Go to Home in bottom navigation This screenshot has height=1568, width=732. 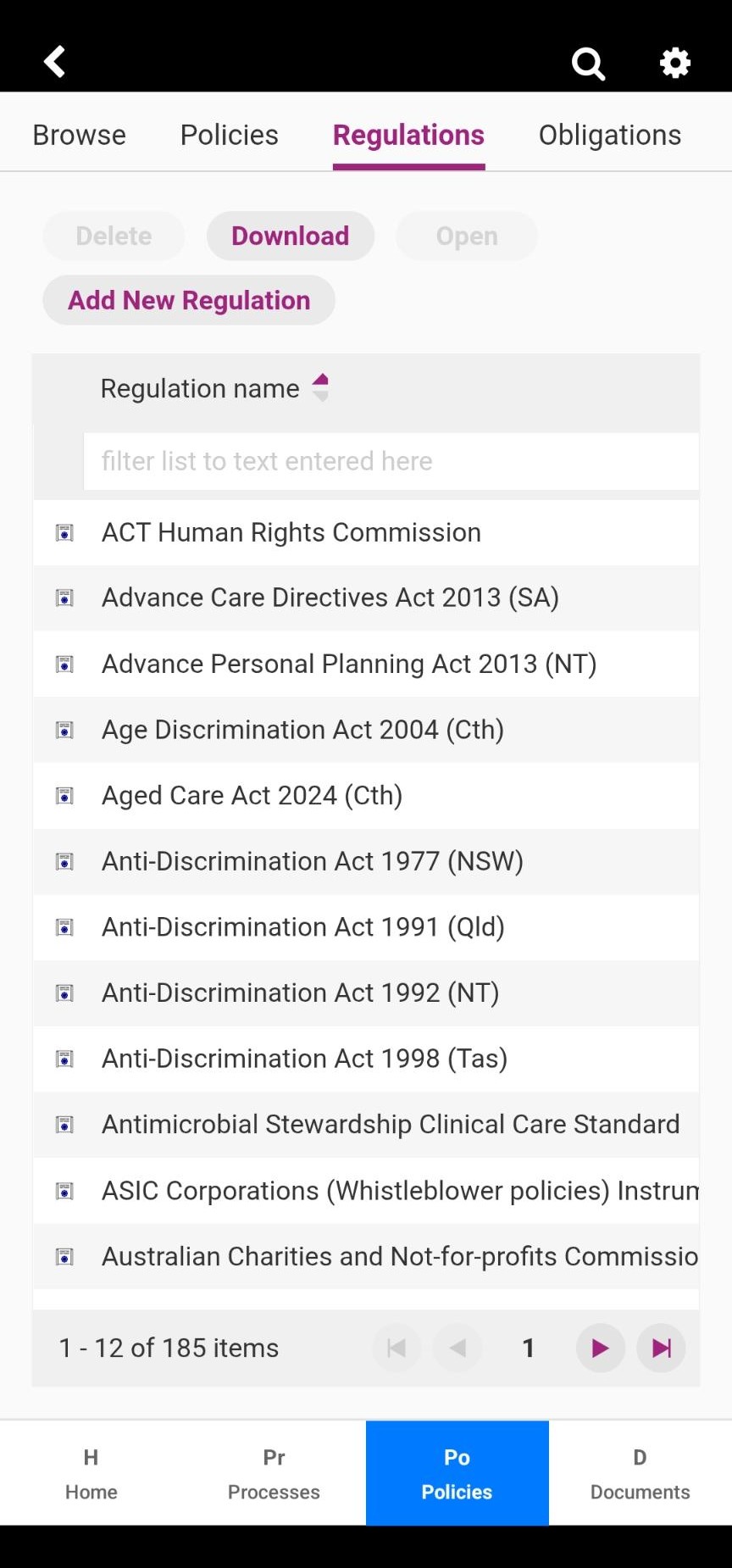pos(91,1473)
